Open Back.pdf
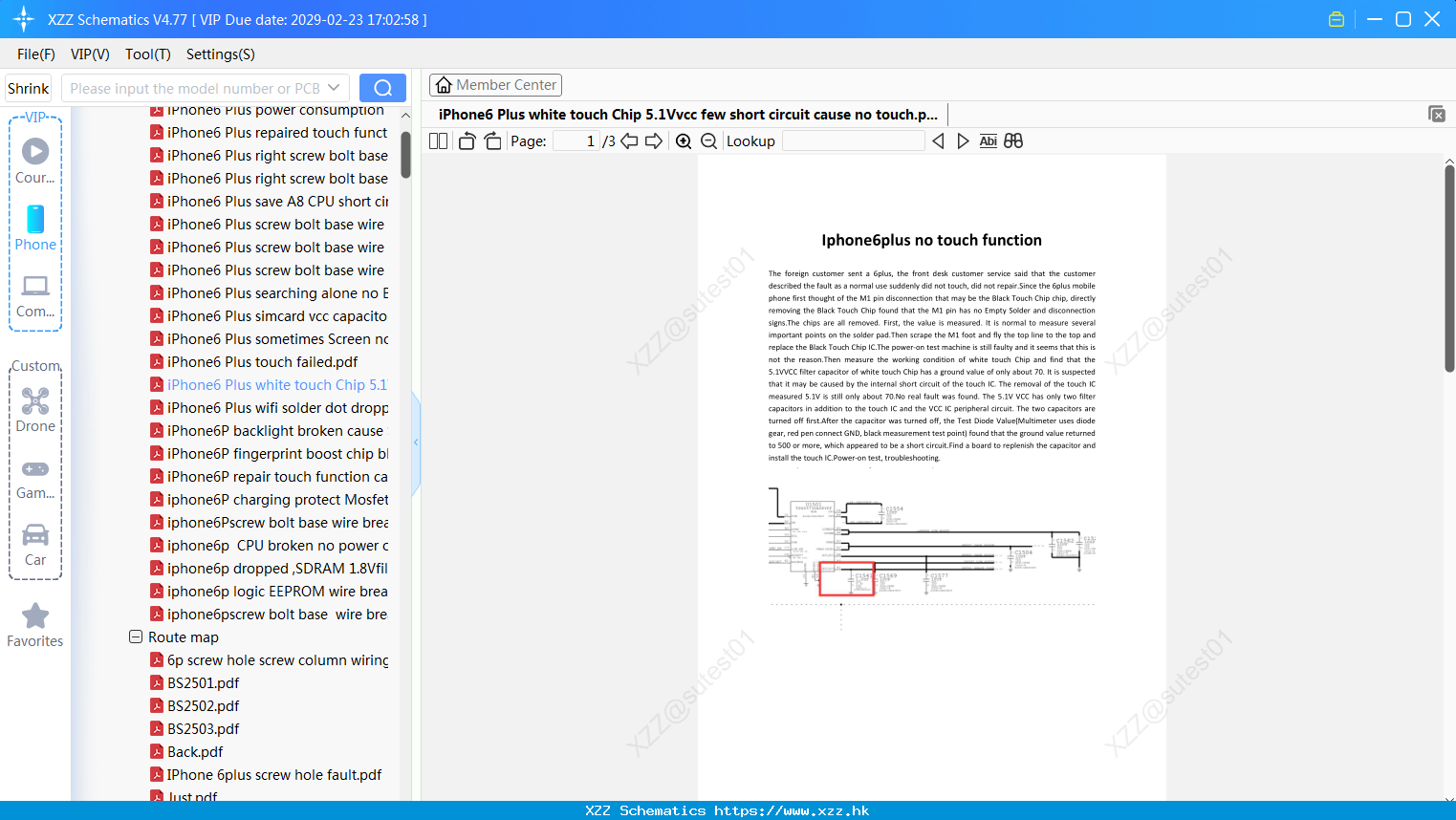This screenshot has width=1456, height=820. point(186,752)
